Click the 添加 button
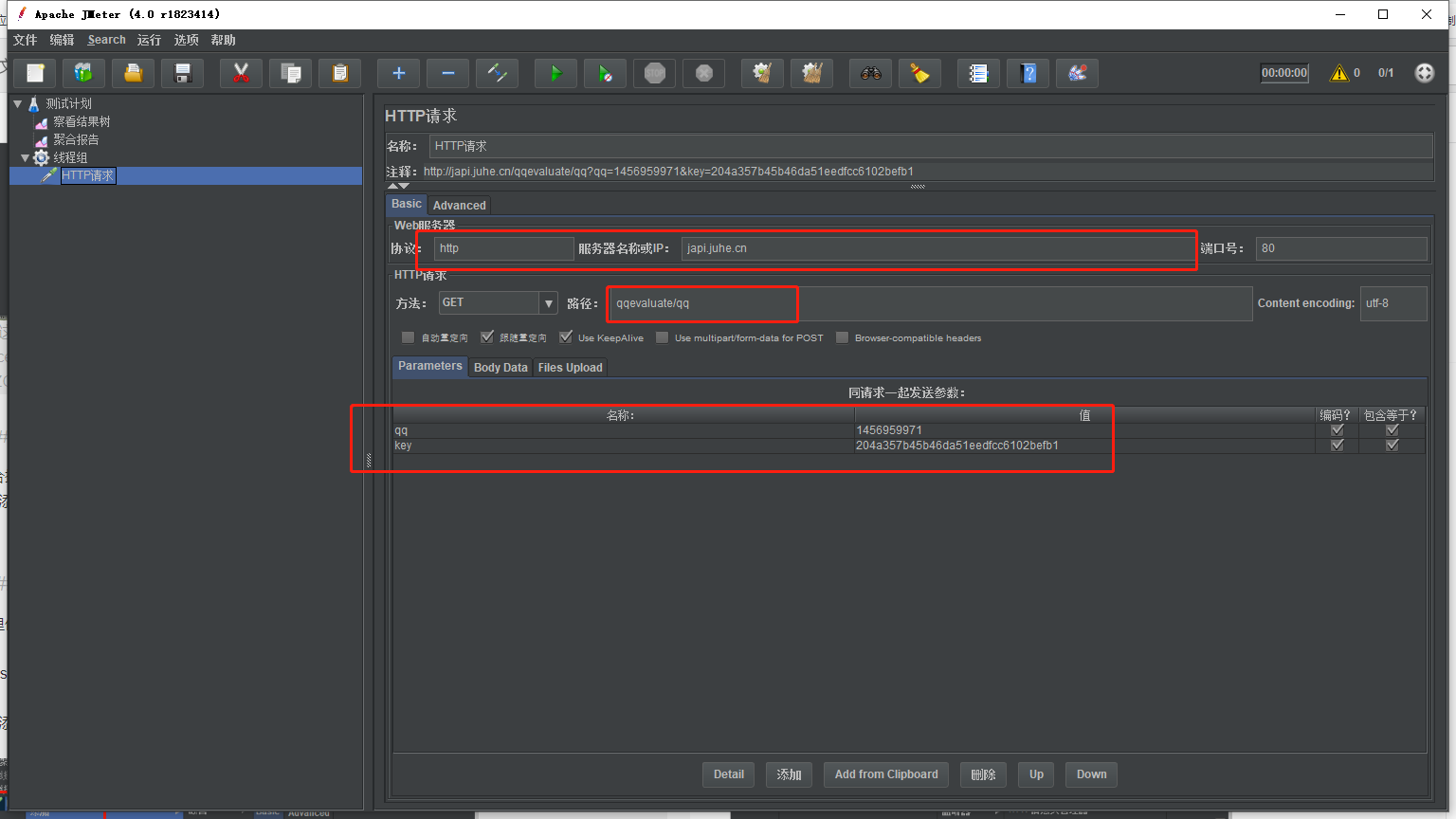The image size is (1456, 819). click(790, 774)
